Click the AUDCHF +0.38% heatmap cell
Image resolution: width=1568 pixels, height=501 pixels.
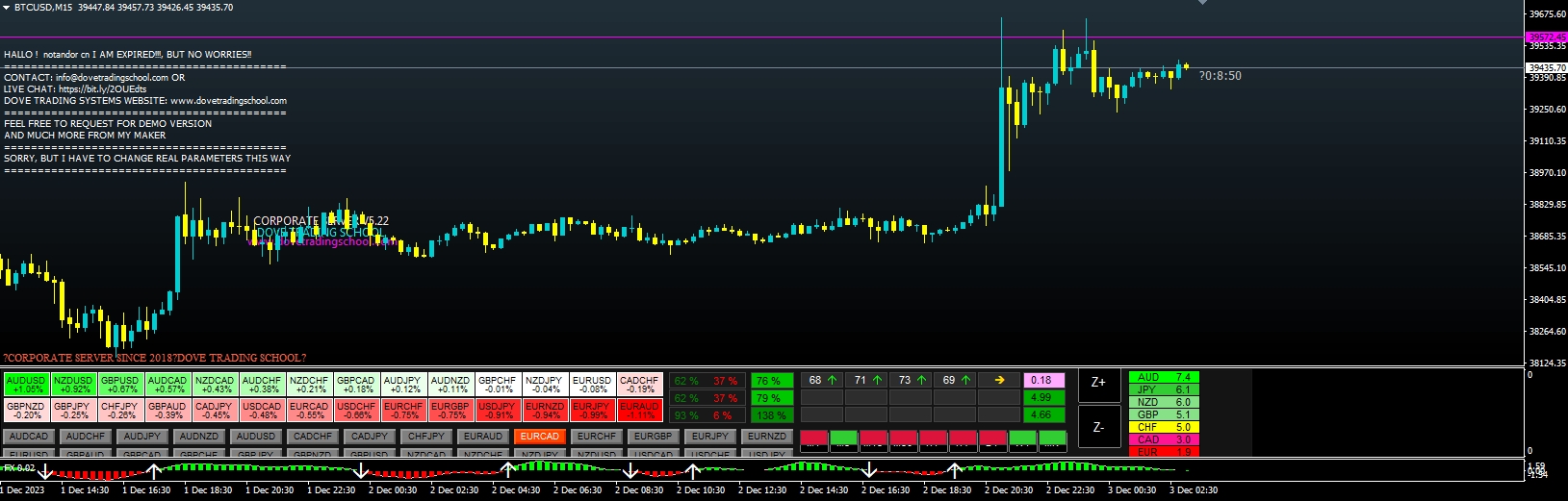click(x=264, y=385)
